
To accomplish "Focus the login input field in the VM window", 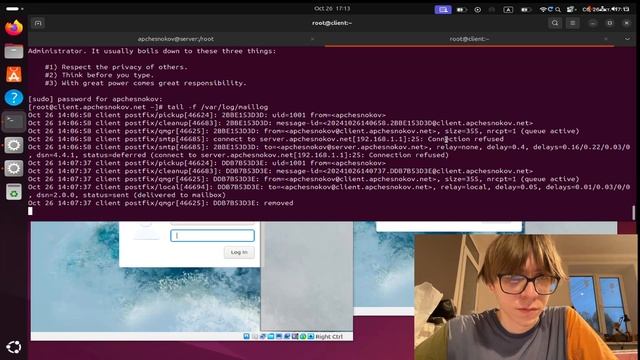I will [x=212, y=236].
